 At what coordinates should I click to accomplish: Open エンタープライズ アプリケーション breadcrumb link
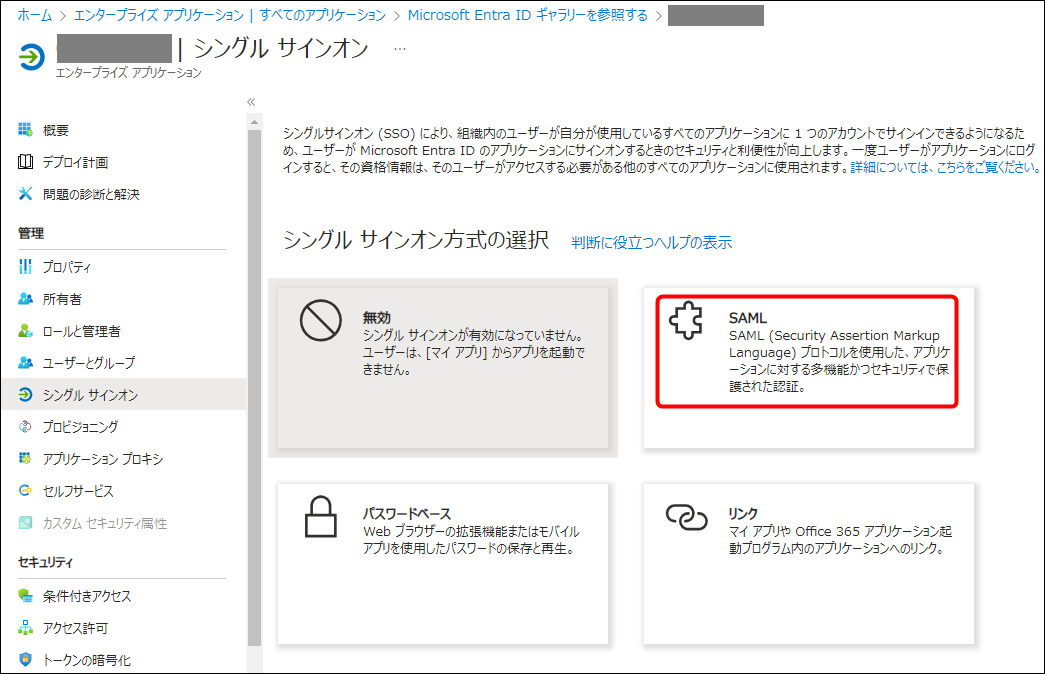tap(159, 15)
